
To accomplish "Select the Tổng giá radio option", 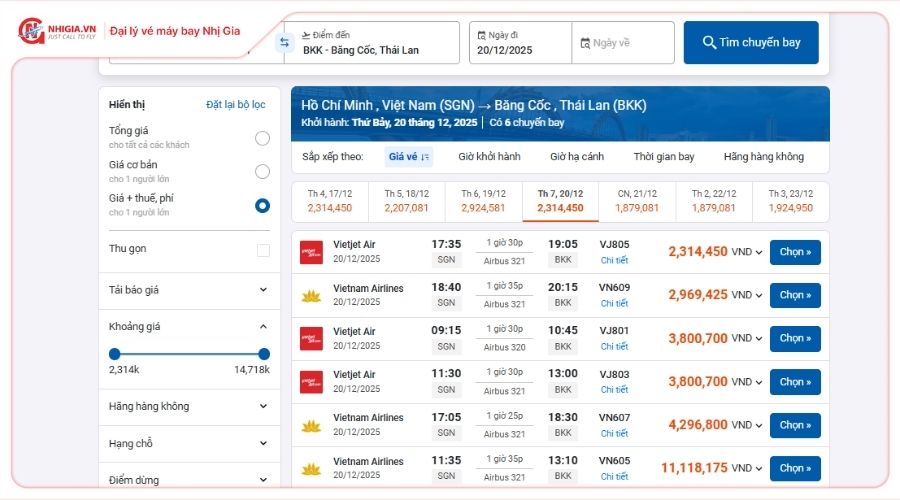I will coord(262,138).
